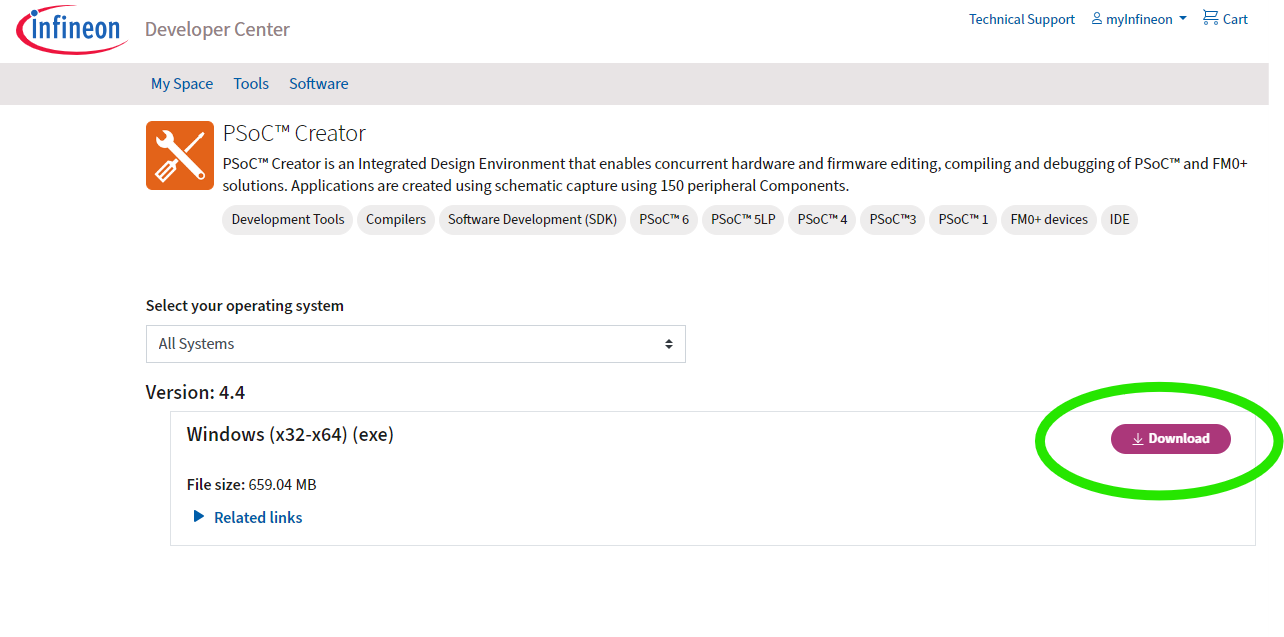Click the Infineon logo
Viewport: 1284px width, 637px height.
72,29
